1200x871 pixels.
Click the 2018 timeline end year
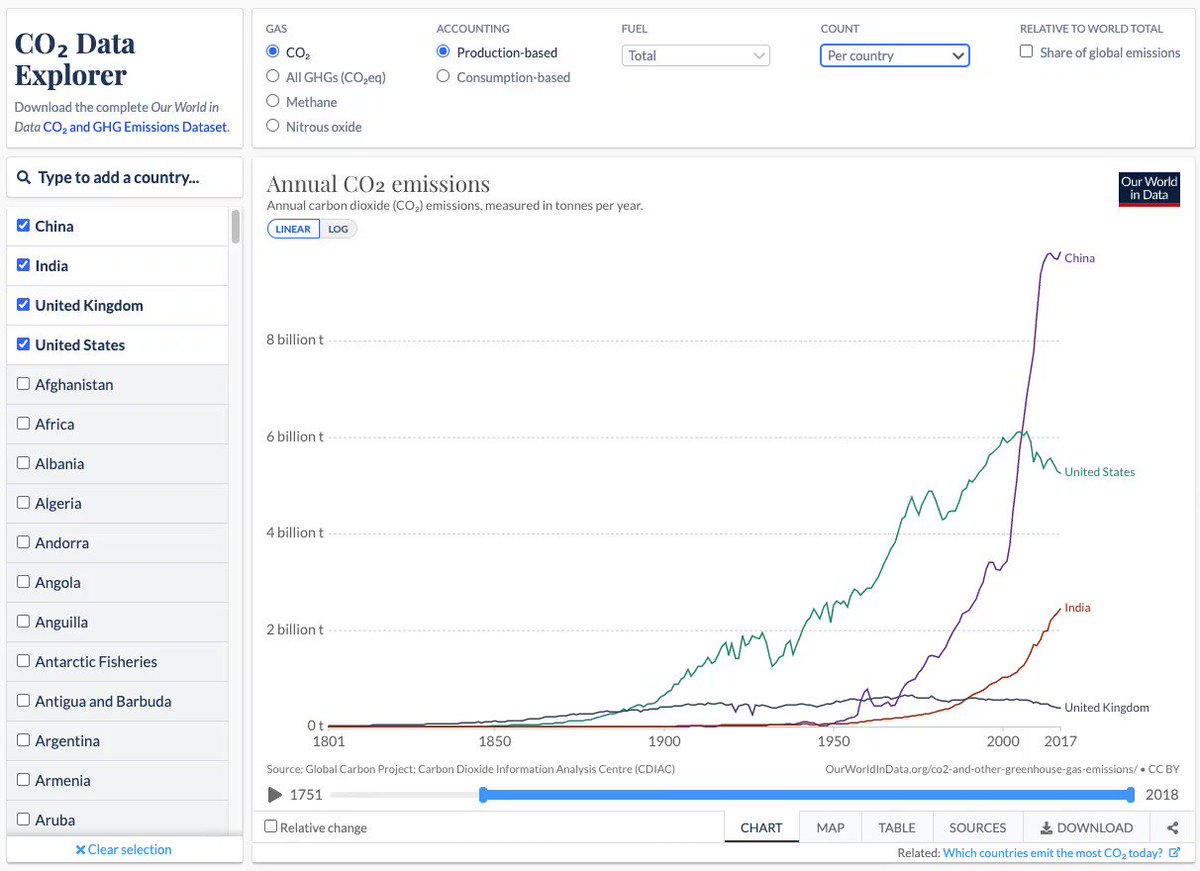click(1162, 795)
